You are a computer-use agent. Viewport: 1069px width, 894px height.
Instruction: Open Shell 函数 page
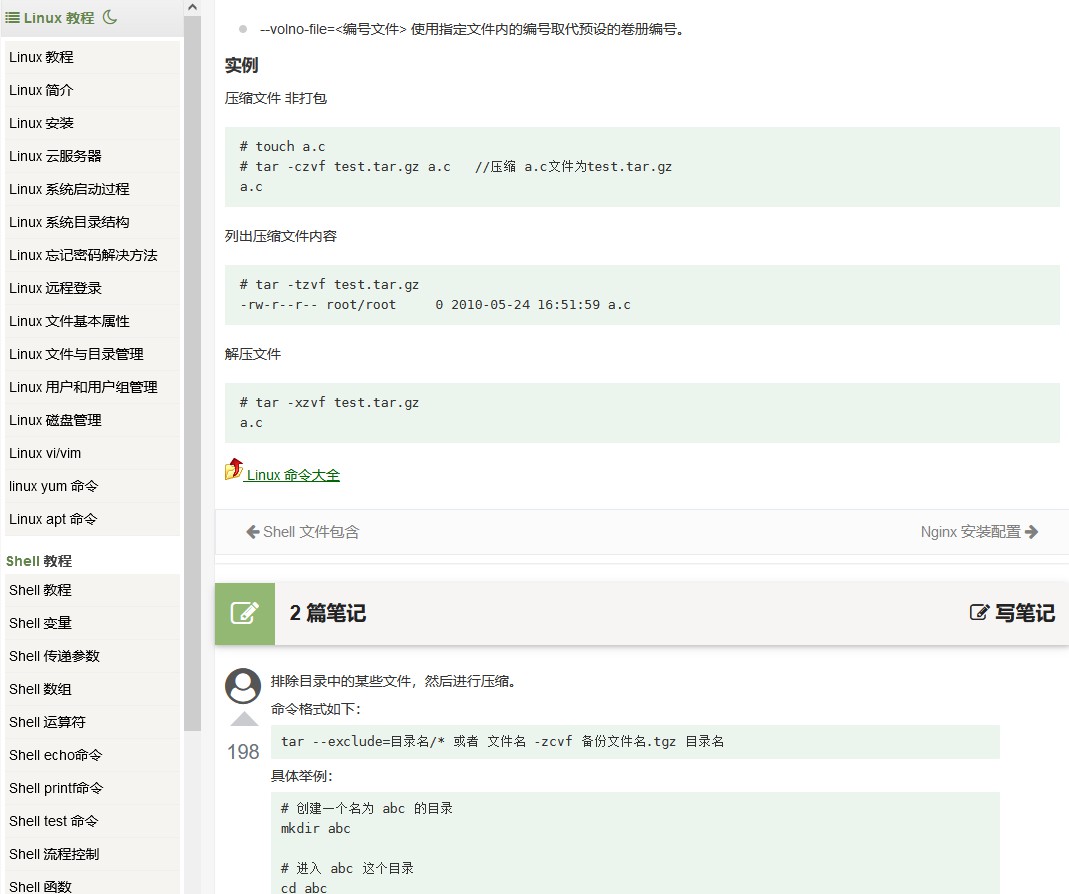coord(93,883)
